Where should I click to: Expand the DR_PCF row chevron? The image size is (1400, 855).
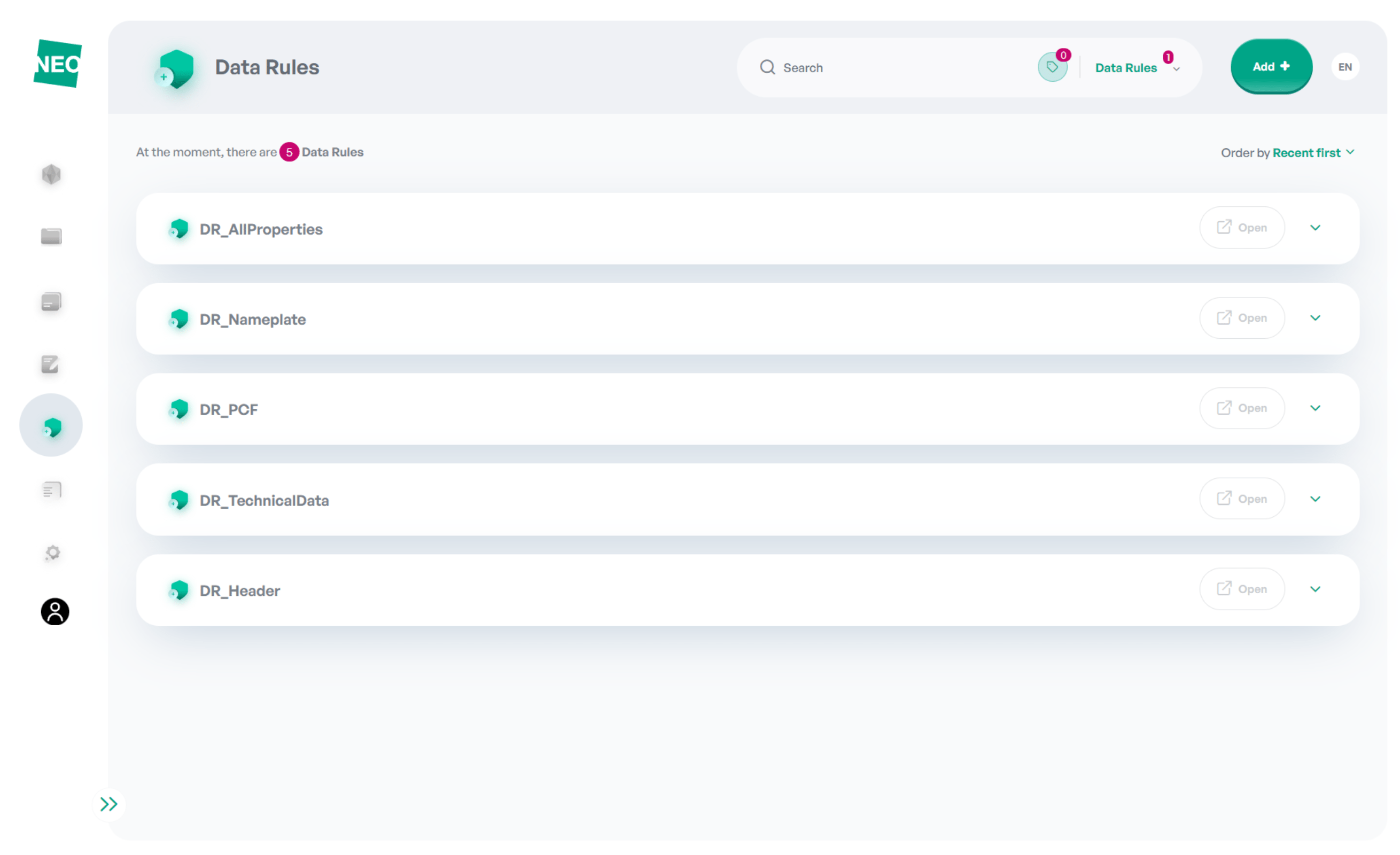click(x=1316, y=408)
